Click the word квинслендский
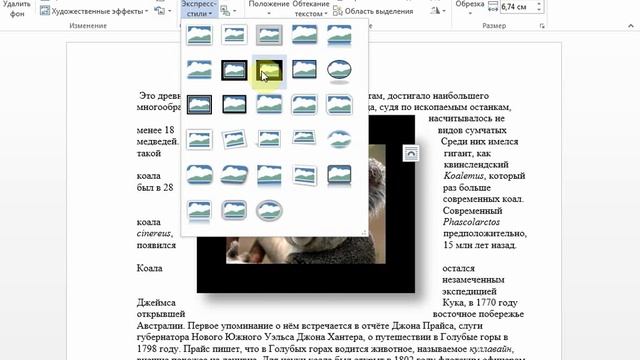 tap(476, 164)
